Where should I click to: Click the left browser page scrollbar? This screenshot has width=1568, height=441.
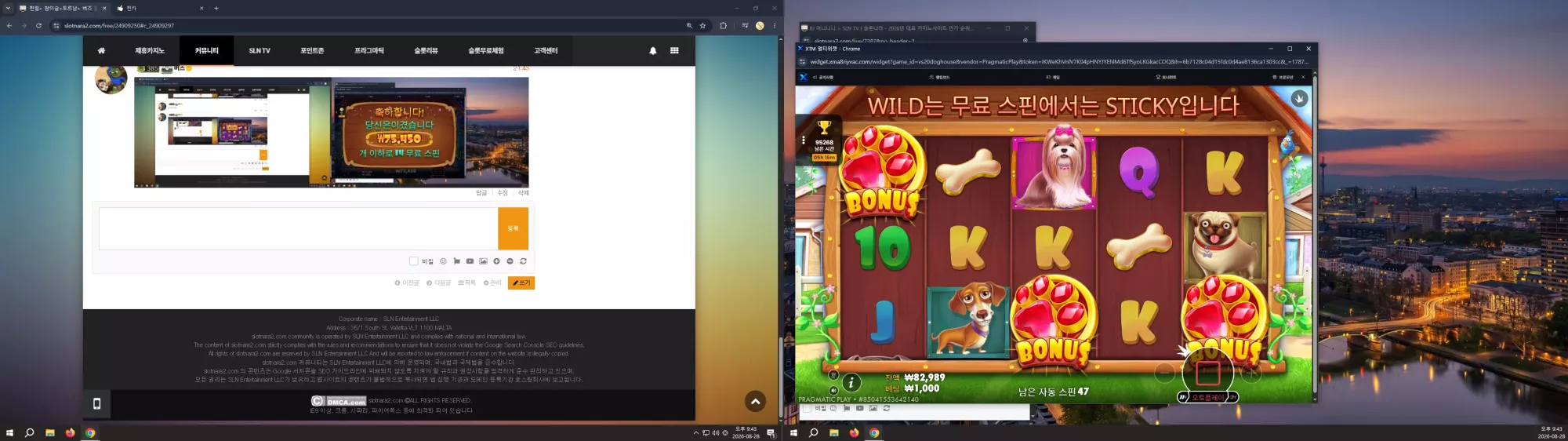click(780, 377)
